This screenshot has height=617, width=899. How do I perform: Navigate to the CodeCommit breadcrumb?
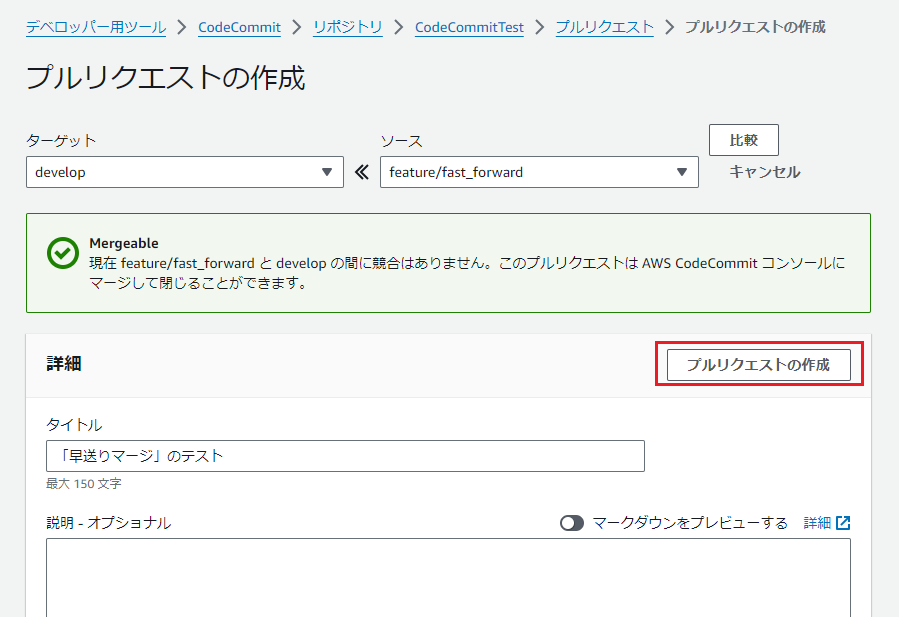[239, 27]
